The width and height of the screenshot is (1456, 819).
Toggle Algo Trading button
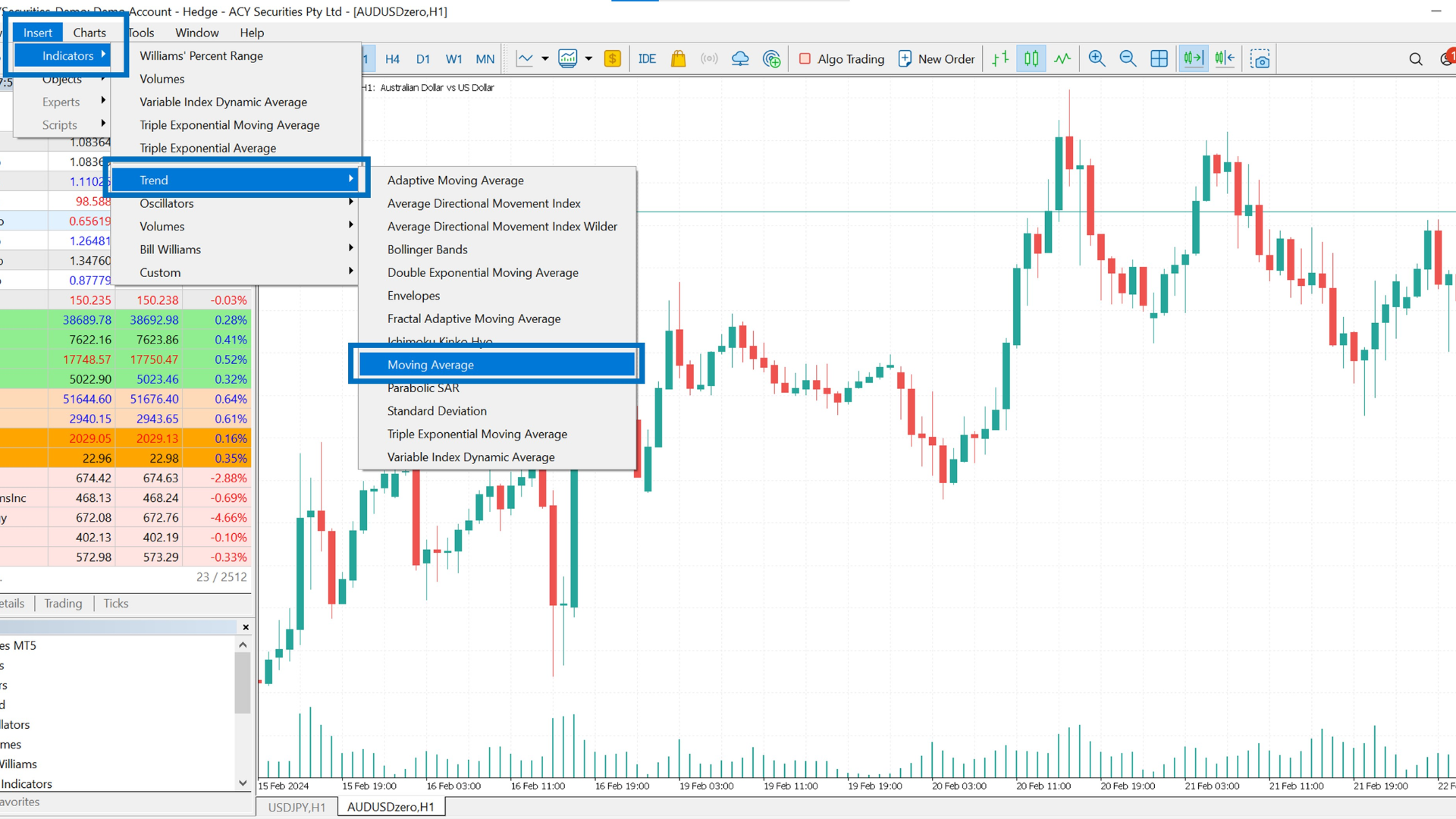click(841, 59)
